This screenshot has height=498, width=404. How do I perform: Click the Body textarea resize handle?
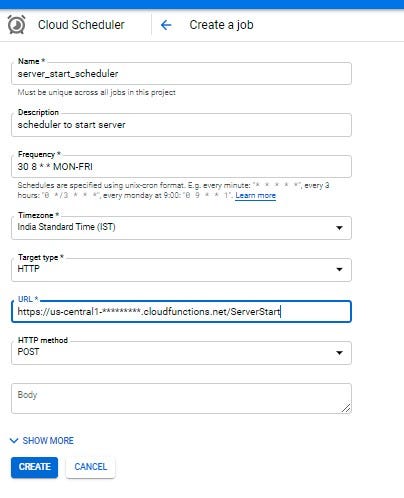click(346, 408)
